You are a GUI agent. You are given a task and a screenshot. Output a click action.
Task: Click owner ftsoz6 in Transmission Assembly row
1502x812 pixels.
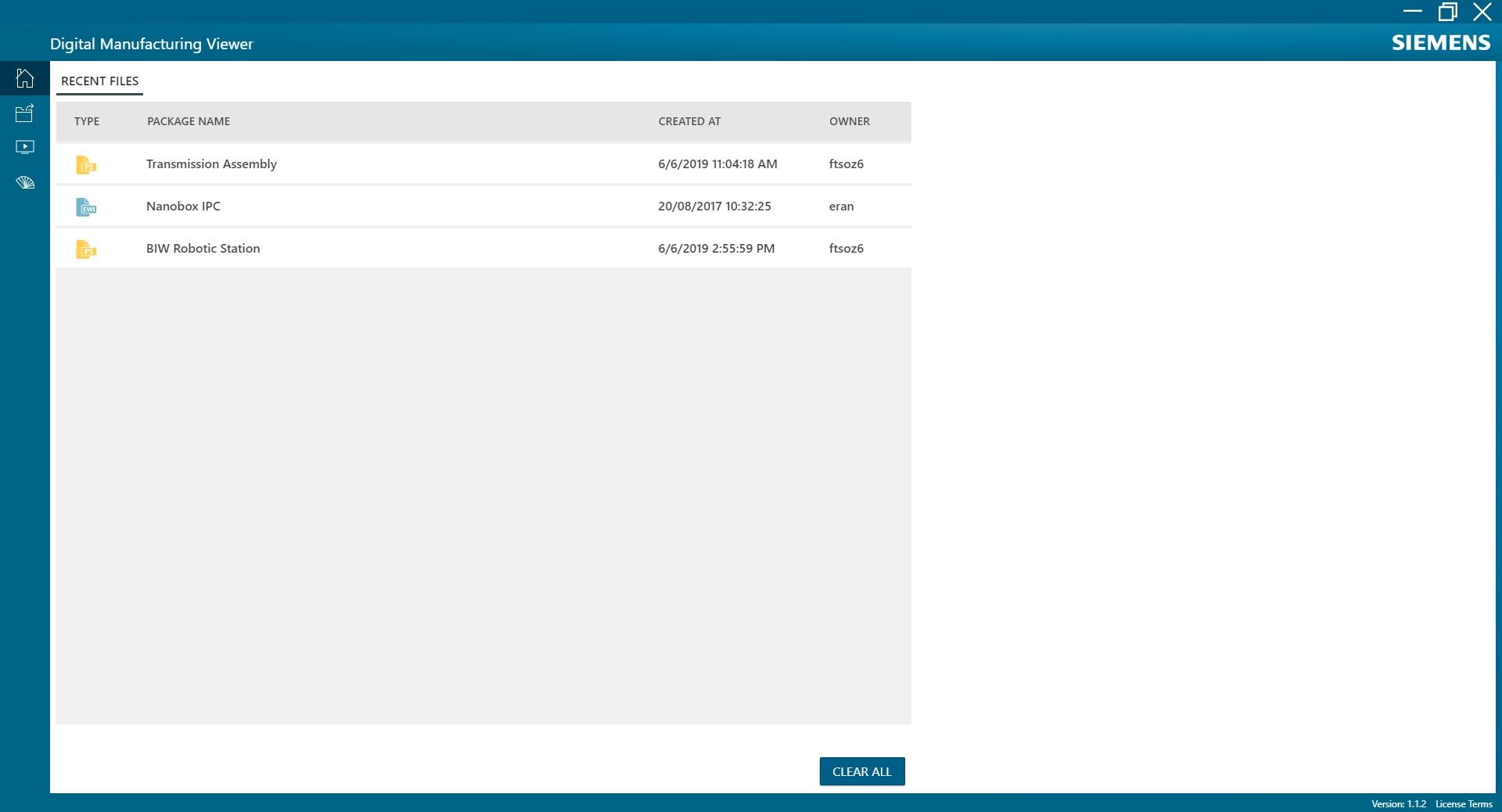click(846, 164)
